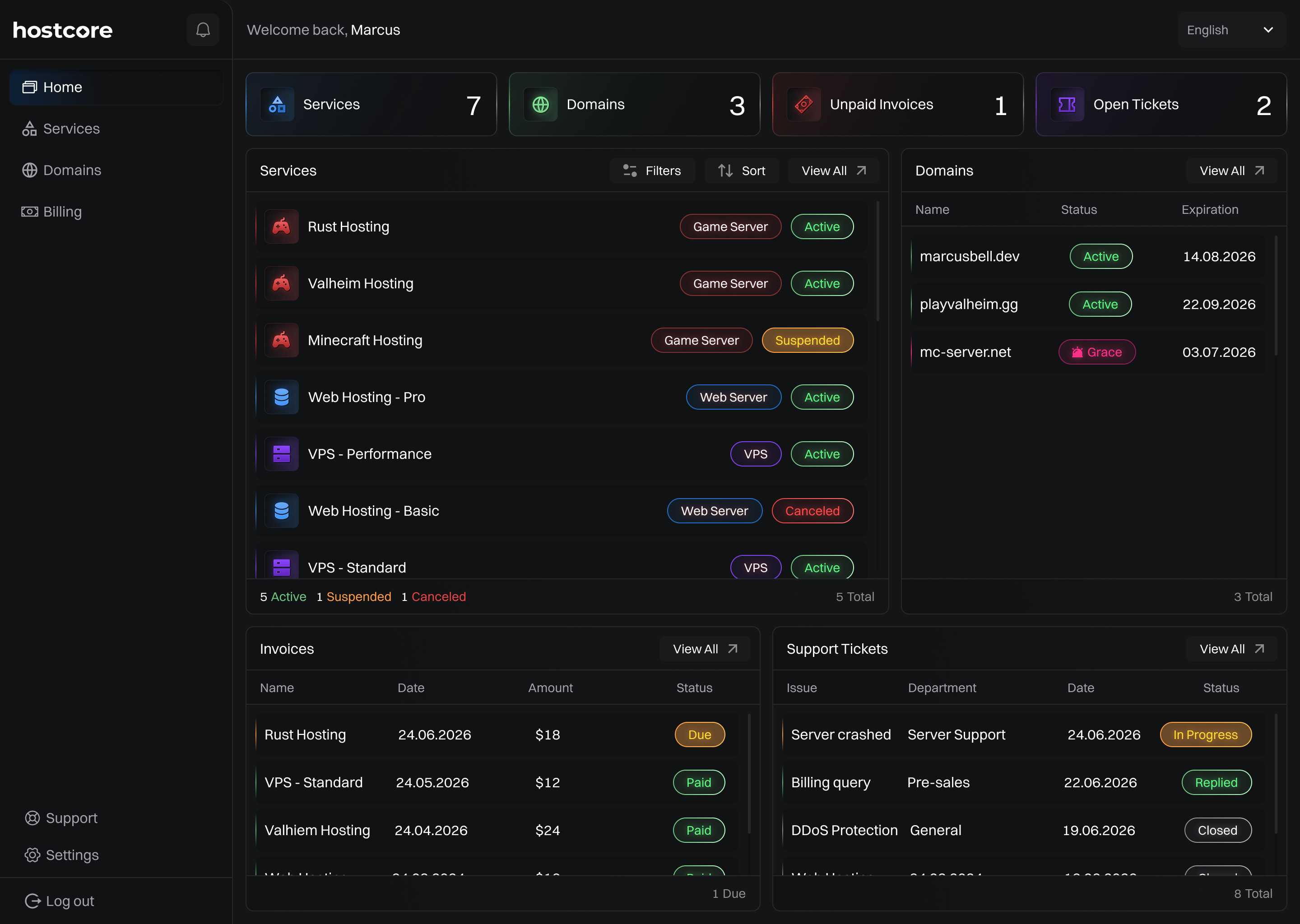Click the Support Tickets list scrollbar
Viewport: 1300px width, 924px height.
coord(1276,774)
